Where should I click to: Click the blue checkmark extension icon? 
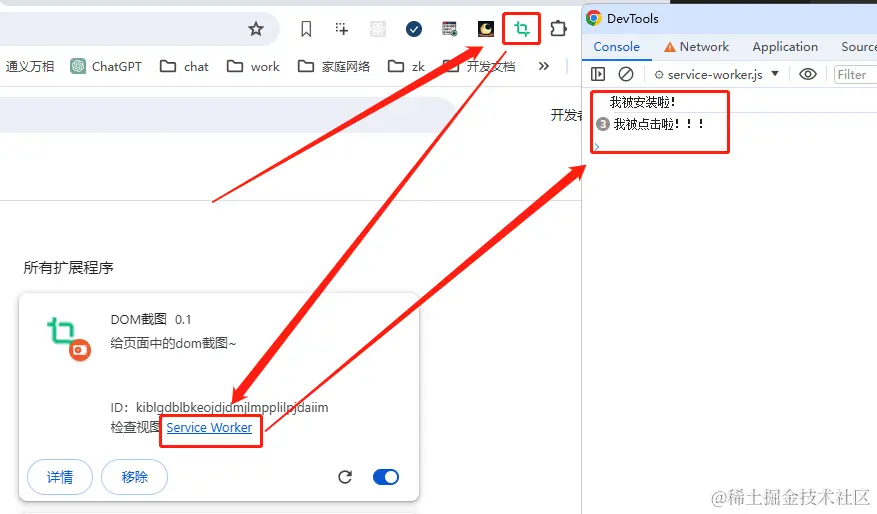pos(414,29)
